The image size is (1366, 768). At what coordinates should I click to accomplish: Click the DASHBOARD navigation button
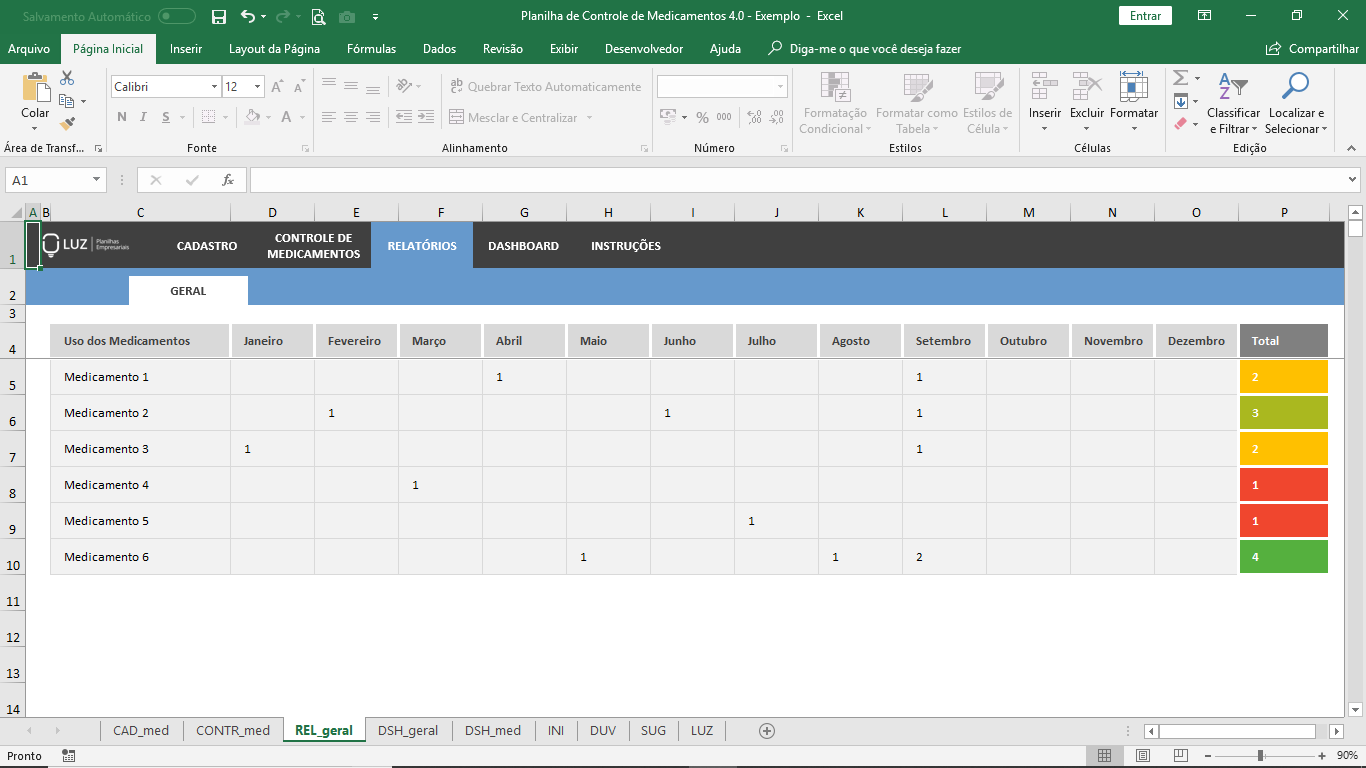point(523,246)
